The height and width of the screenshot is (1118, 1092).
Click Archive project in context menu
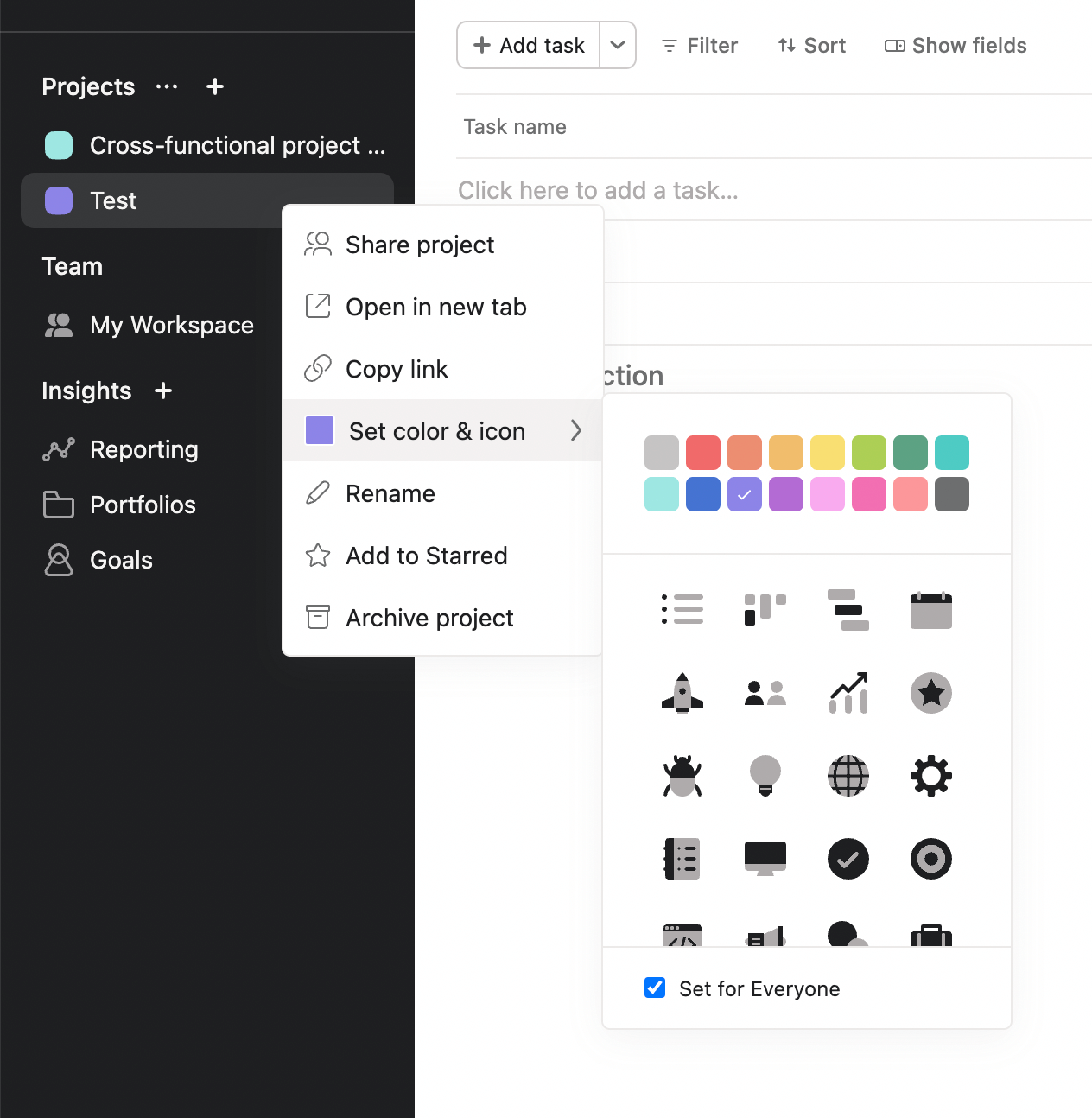(429, 618)
